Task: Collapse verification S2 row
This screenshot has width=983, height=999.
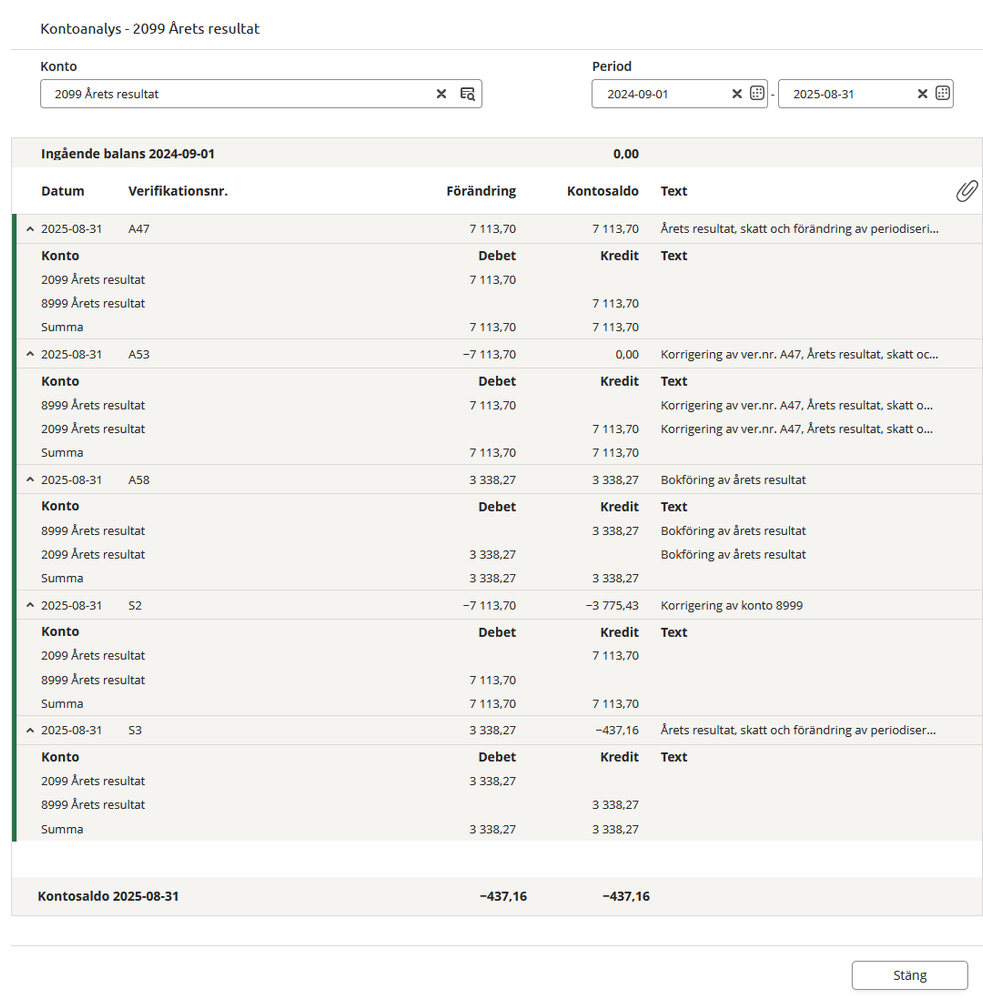Action: [x=30, y=606]
